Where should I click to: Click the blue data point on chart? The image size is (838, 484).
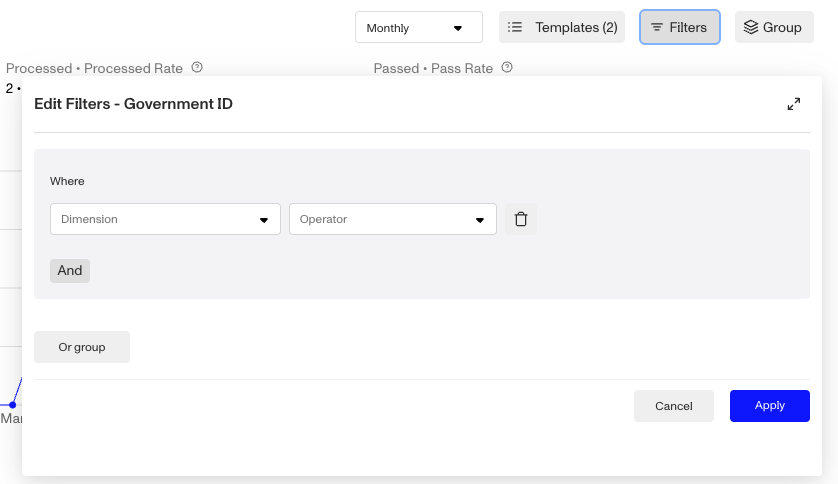(x=12, y=405)
